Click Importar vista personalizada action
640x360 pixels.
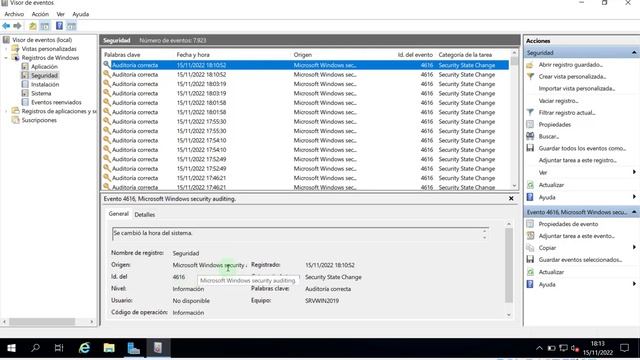pos(576,89)
